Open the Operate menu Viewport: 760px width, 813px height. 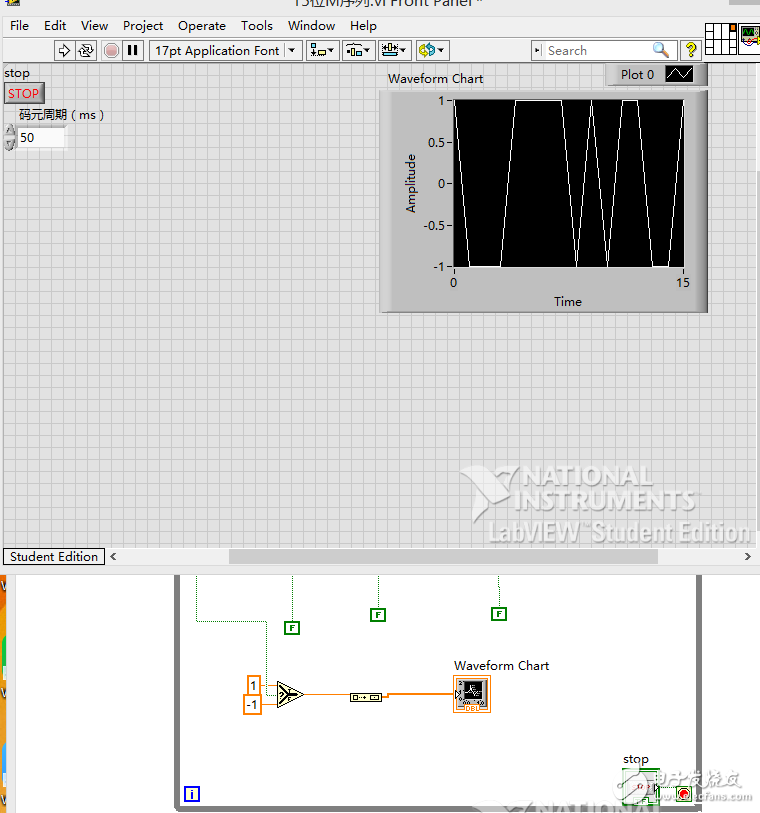[x=202, y=25]
